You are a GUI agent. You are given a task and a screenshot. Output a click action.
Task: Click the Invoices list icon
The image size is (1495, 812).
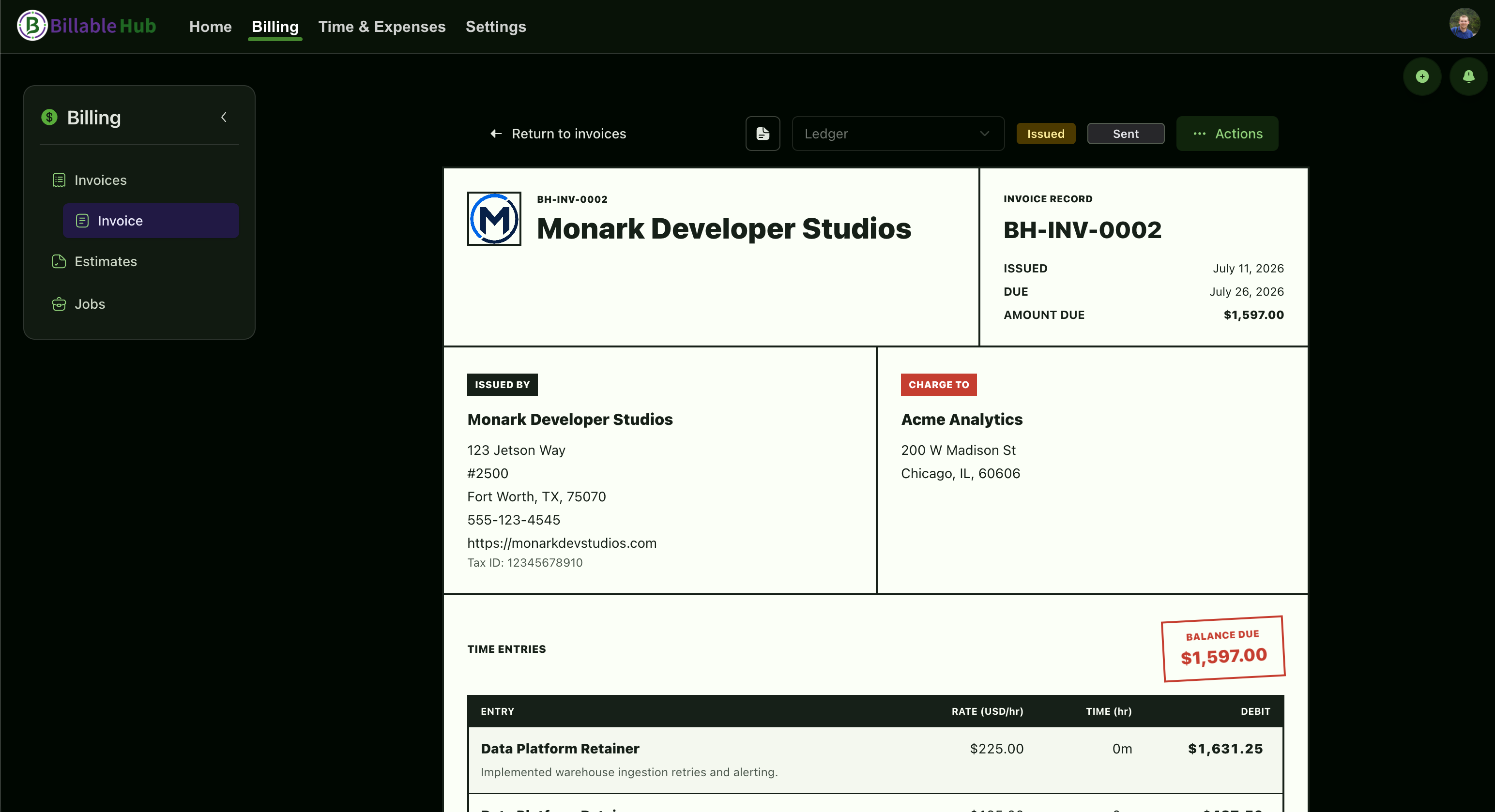click(x=59, y=180)
